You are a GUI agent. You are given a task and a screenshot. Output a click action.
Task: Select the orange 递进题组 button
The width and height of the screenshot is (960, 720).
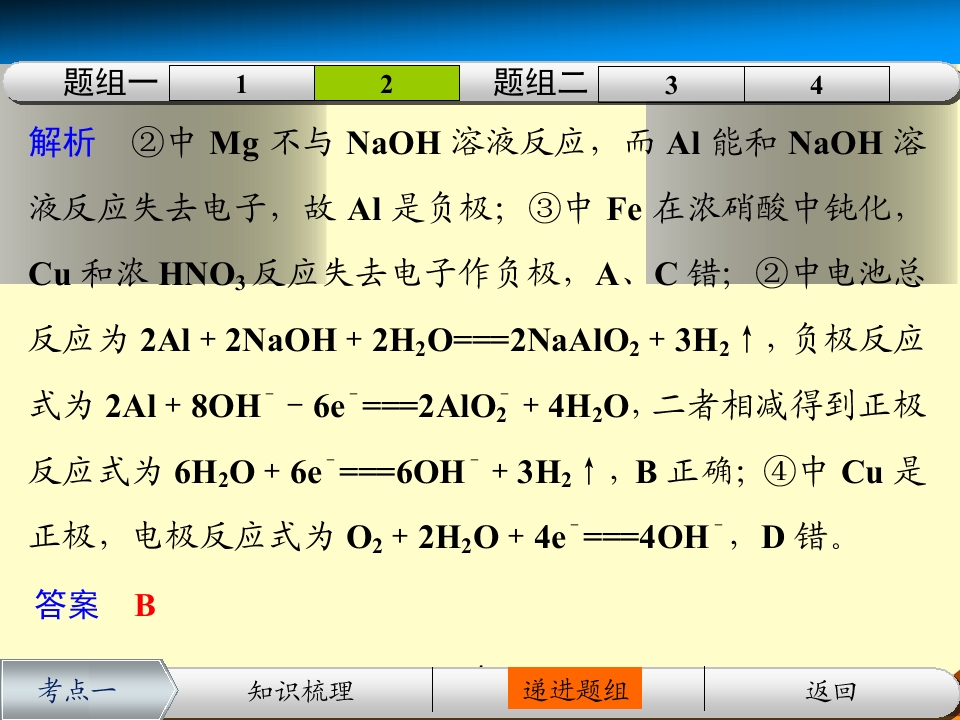575,690
